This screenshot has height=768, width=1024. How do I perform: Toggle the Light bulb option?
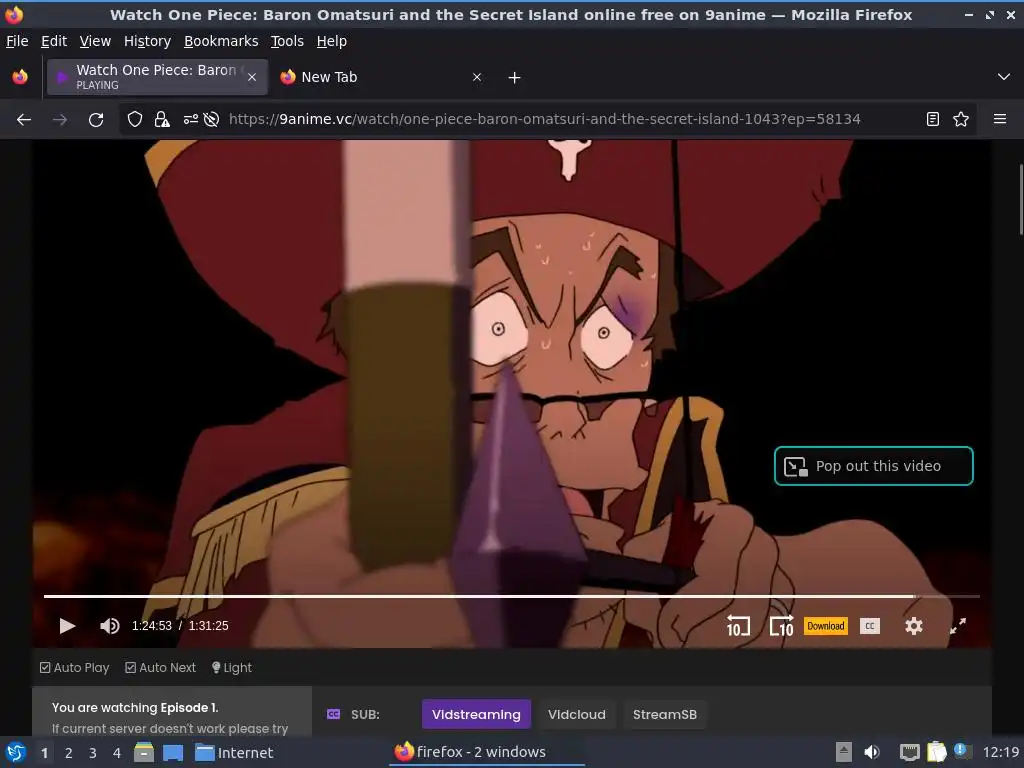232,667
